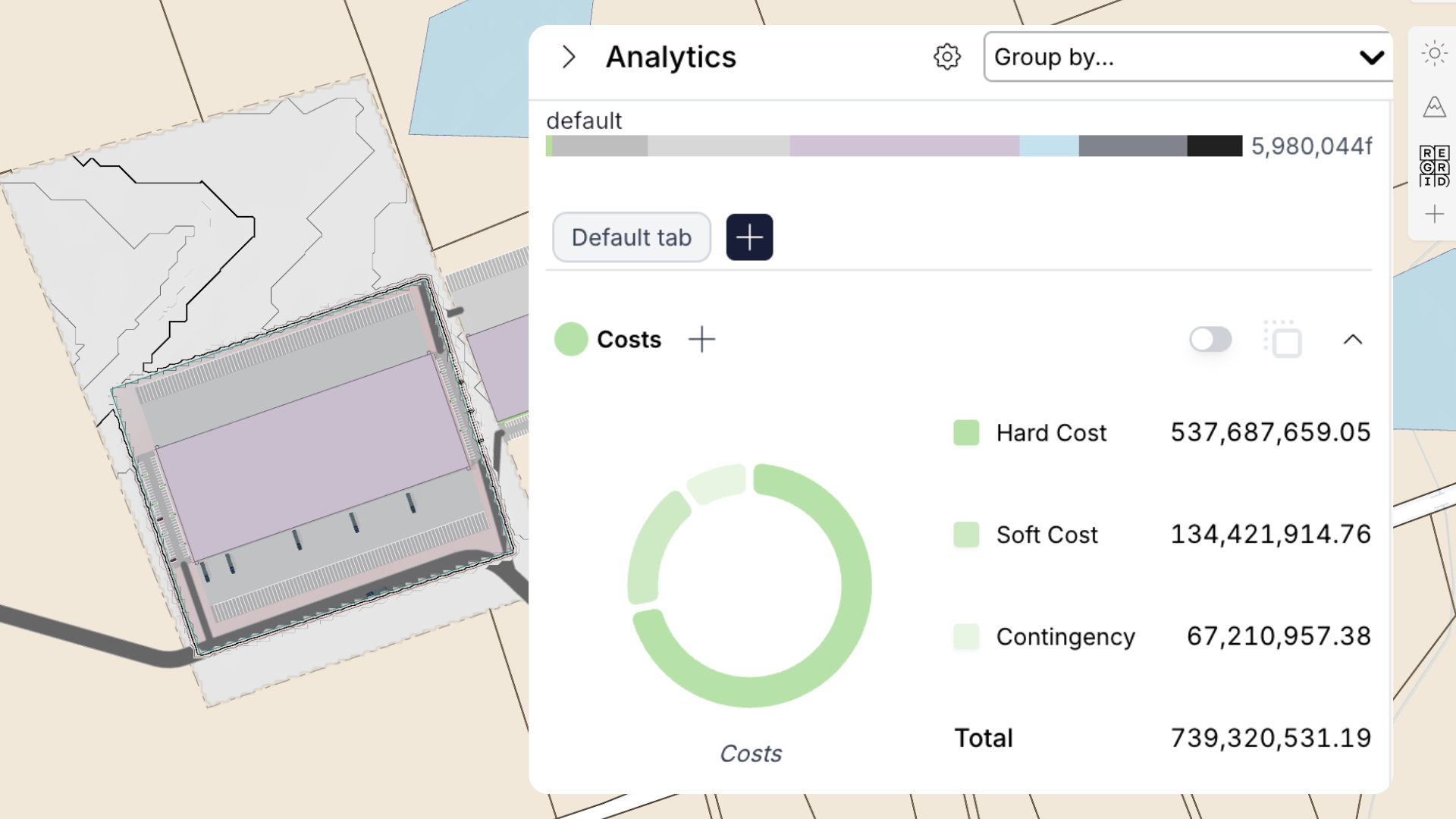
Task: Select the lavender building on the map
Action: pyautogui.click(x=311, y=455)
